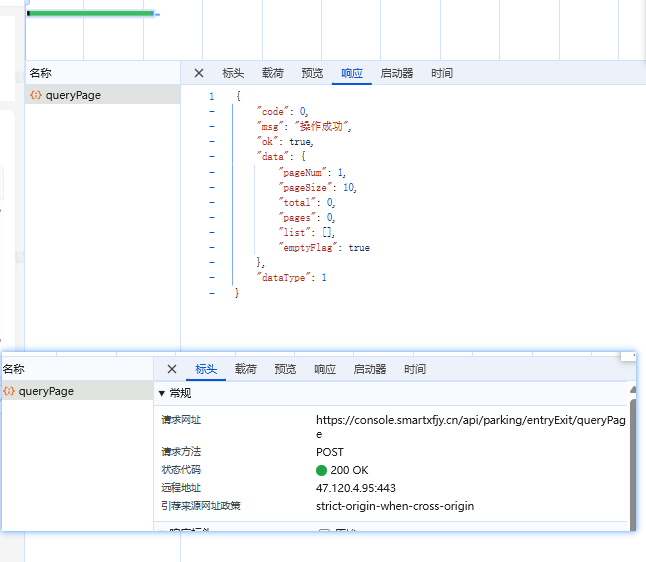Image resolution: width=646 pixels, height=562 pixels.
Task: Click JSON icon beside lower queryPage
Action: [x=9, y=391]
